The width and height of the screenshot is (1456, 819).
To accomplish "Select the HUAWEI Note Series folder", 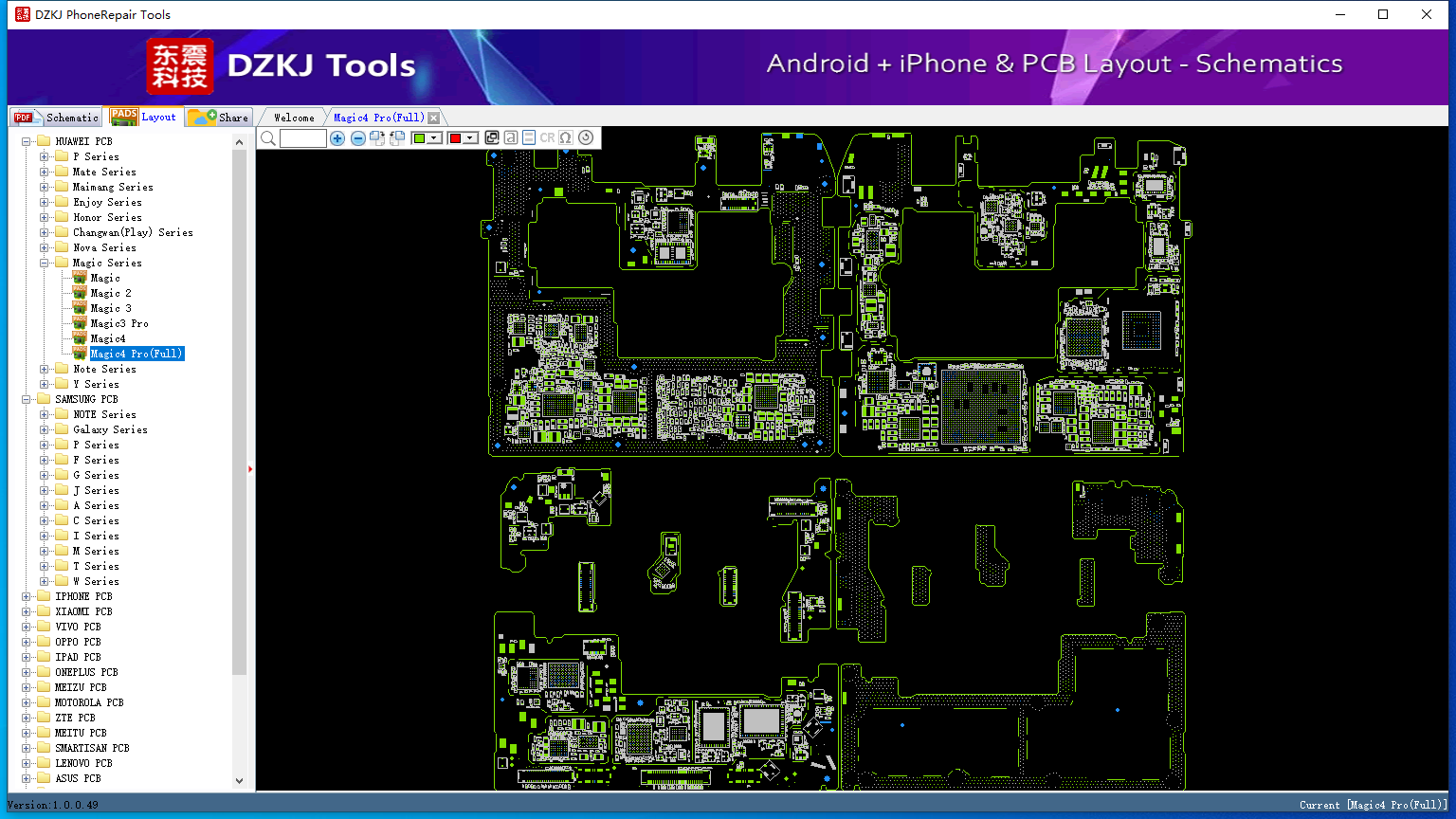I will (x=104, y=369).
